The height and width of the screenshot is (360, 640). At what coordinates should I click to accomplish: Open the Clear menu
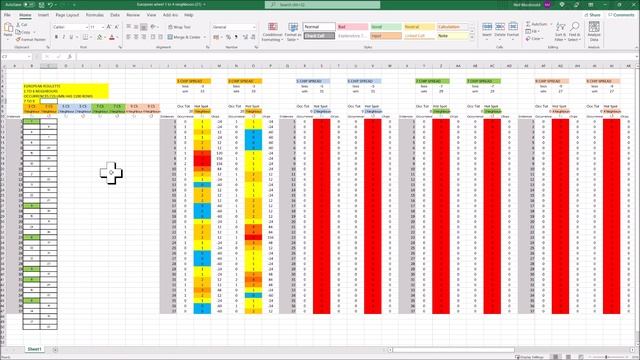[x=534, y=39]
